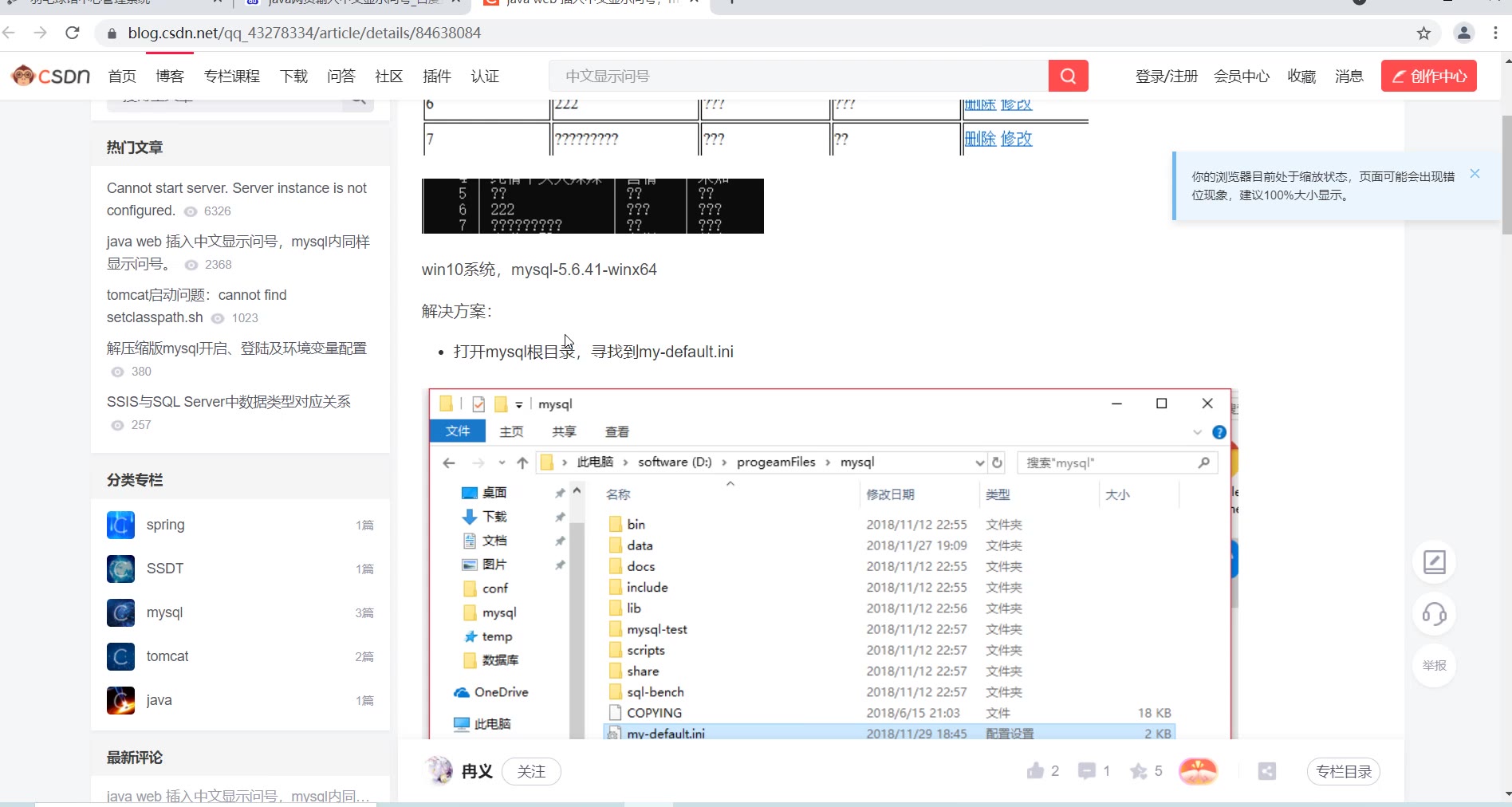Click the black console output image
Viewport: 1512px width, 807px height.
[593, 206]
